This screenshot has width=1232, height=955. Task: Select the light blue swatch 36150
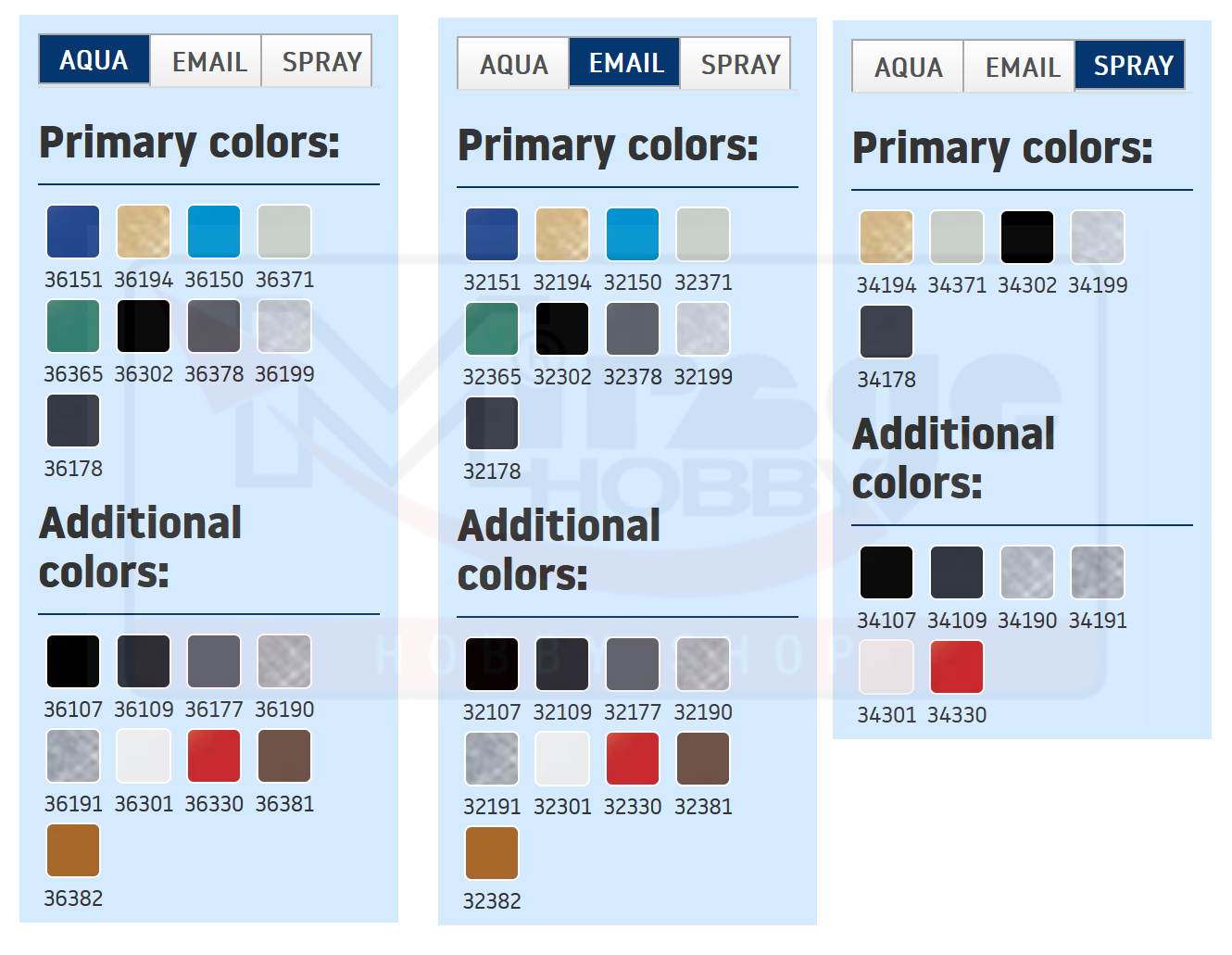coord(214,232)
